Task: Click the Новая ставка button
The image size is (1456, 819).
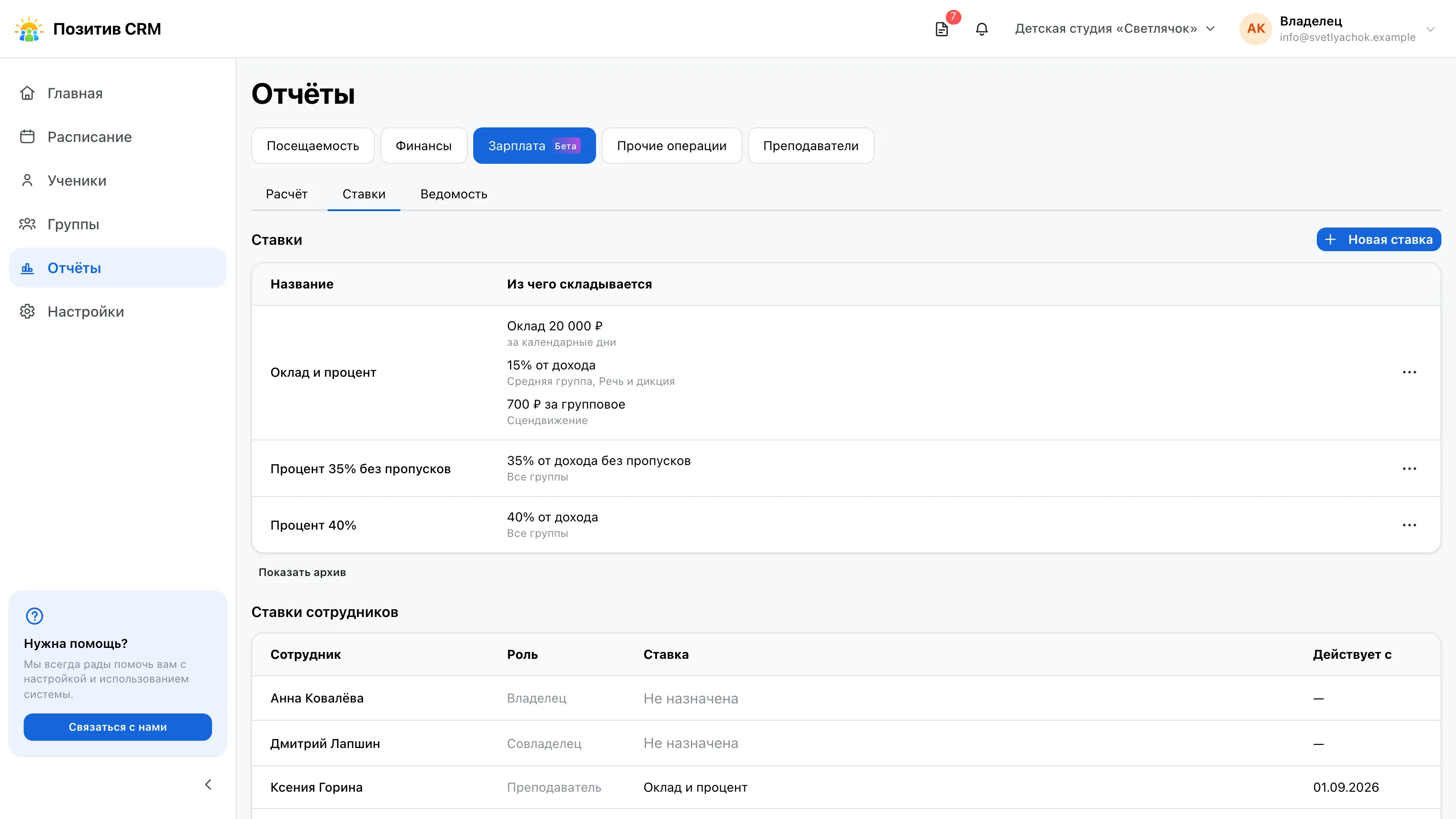Action: [1379, 240]
